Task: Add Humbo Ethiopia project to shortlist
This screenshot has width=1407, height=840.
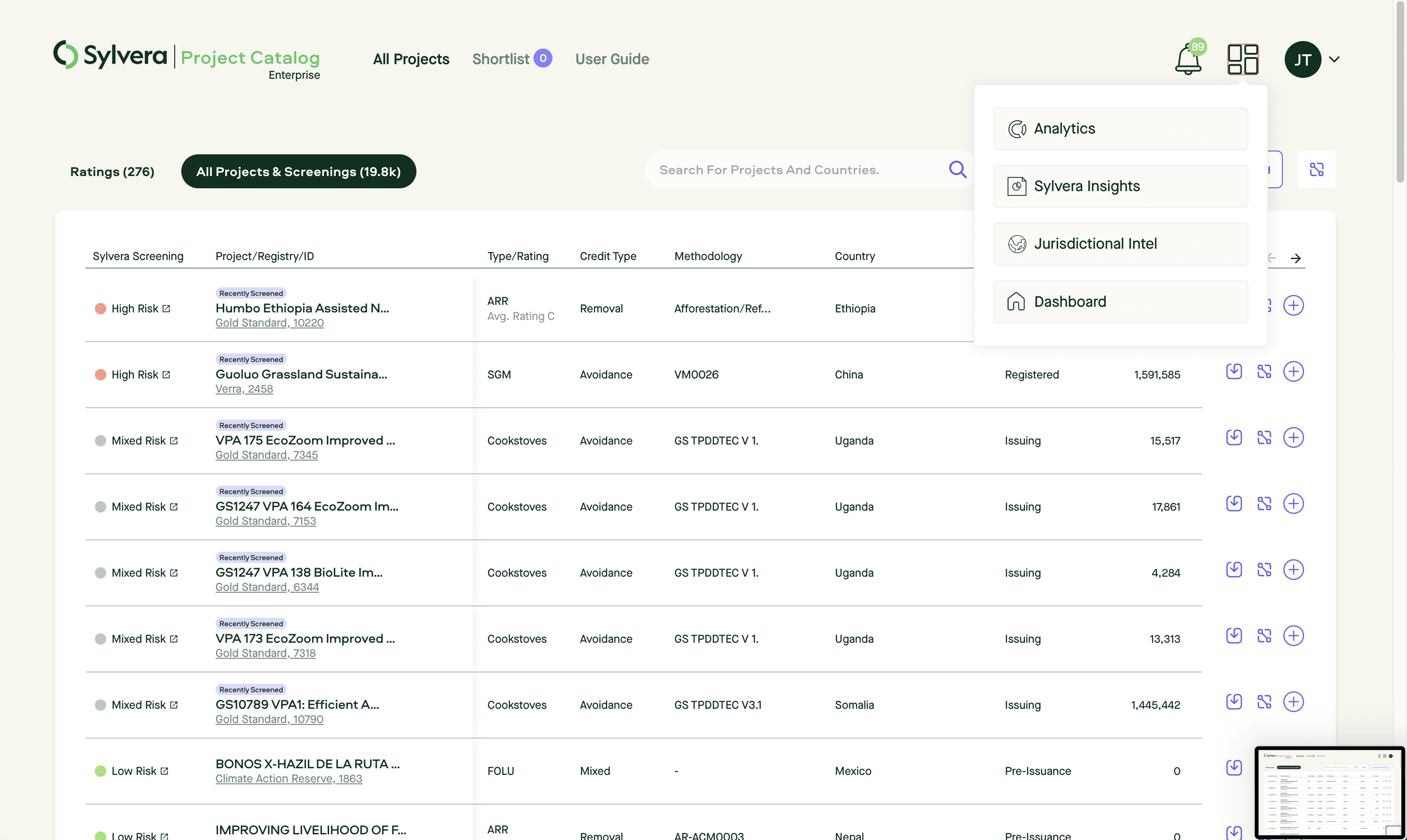Action: pos(1293,306)
